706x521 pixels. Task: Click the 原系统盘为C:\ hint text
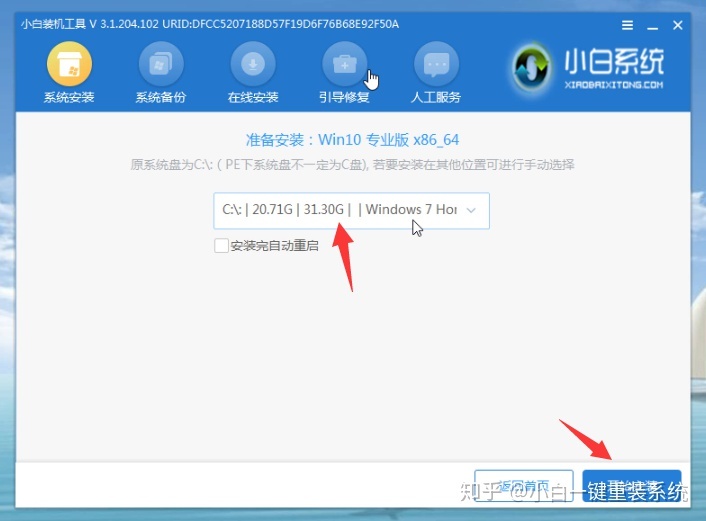[x=352, y=165]
